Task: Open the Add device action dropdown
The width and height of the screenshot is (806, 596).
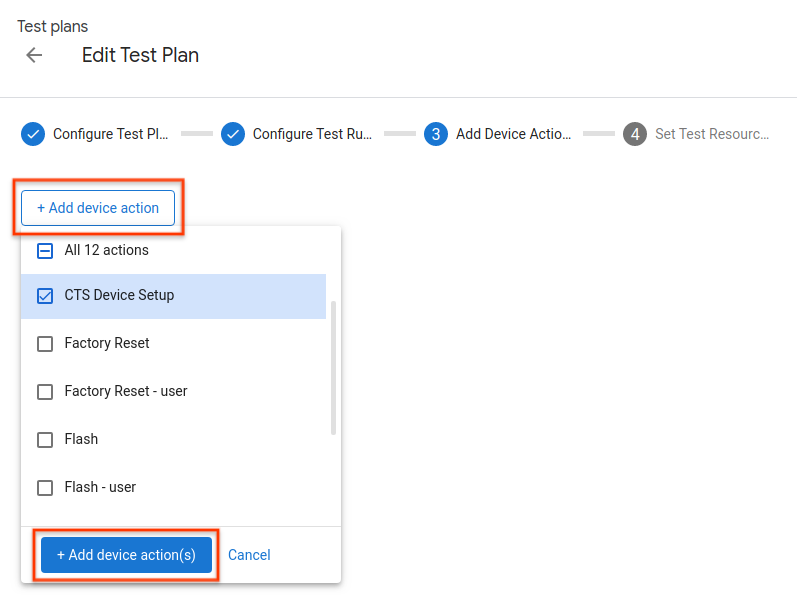Action: pyautogui.click(x=98, y=207)
